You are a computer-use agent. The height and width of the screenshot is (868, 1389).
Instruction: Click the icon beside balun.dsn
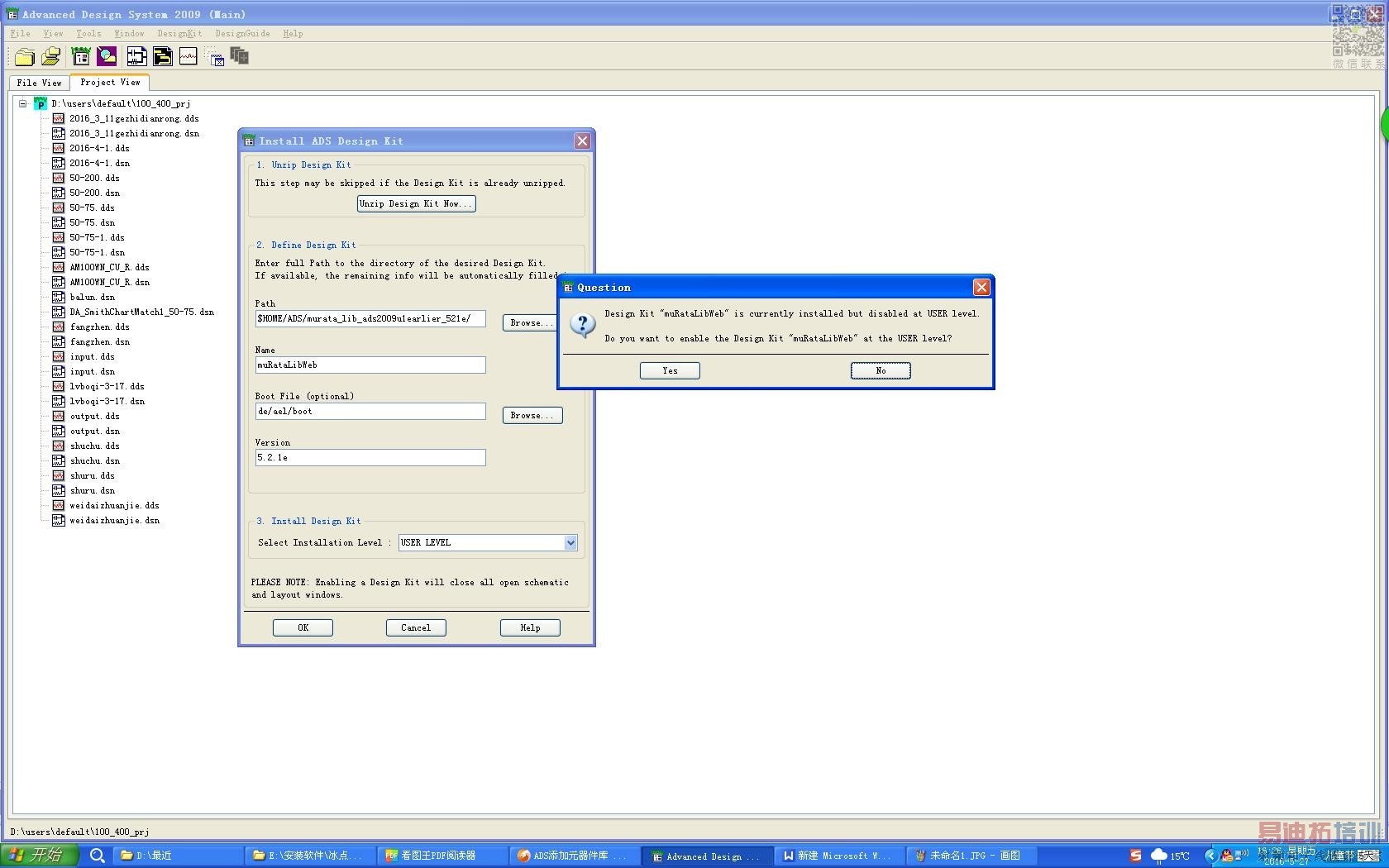pos(58,297)
